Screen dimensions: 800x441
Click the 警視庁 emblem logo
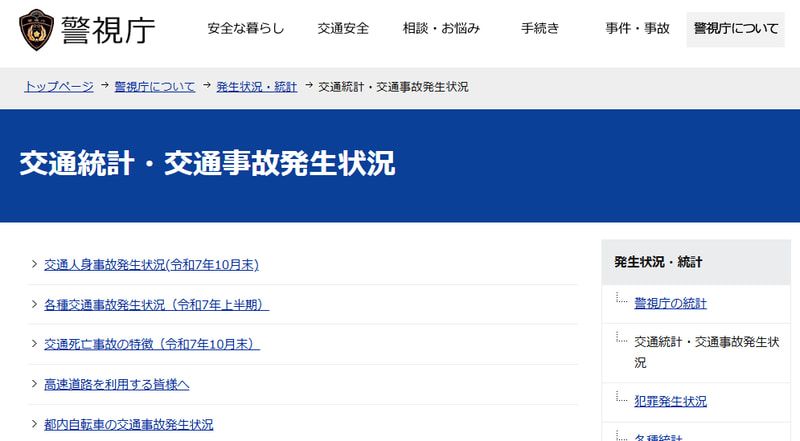tap(36, 30)
